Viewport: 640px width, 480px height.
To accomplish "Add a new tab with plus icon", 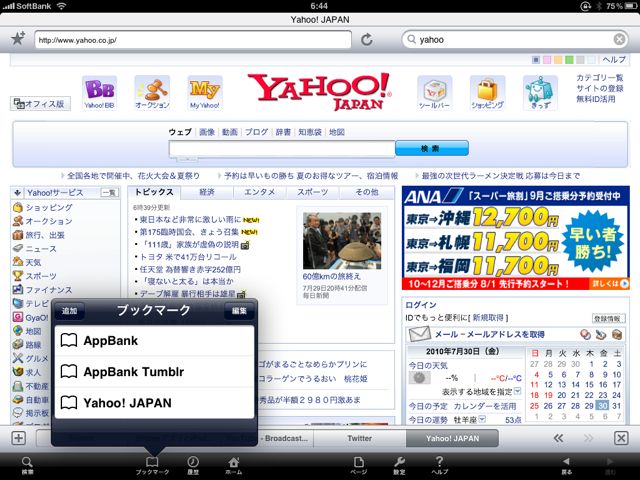I will pos(18,438).
